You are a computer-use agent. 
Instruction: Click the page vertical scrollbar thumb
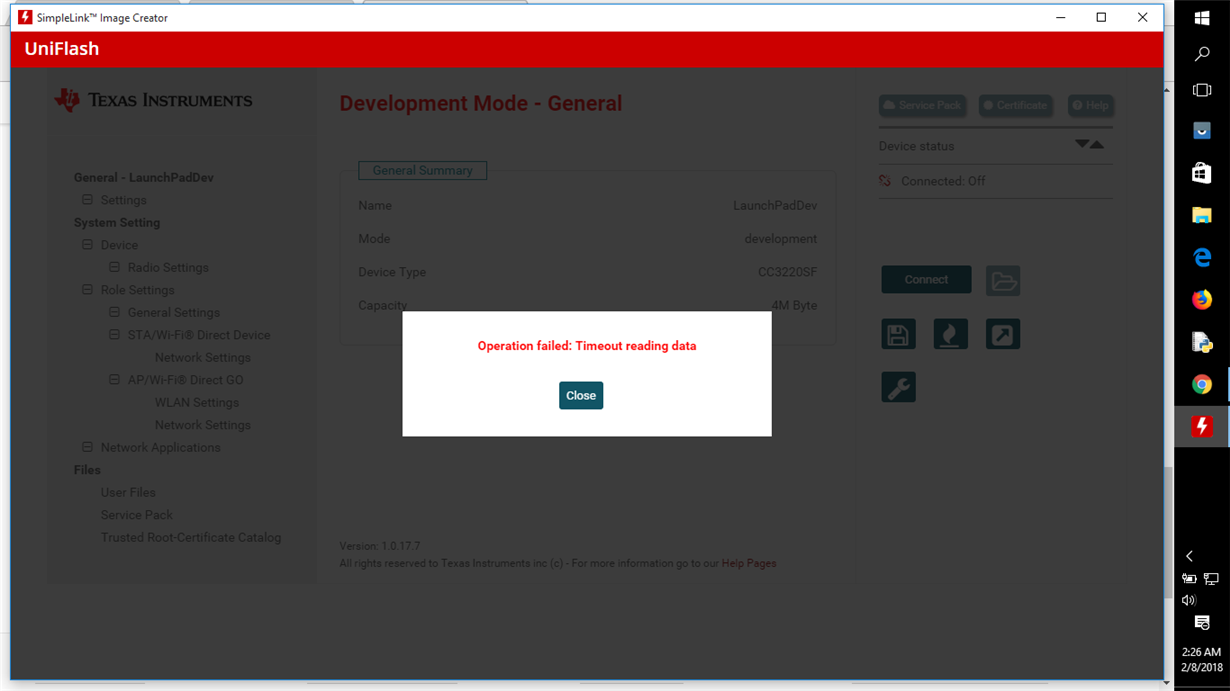1168,530
